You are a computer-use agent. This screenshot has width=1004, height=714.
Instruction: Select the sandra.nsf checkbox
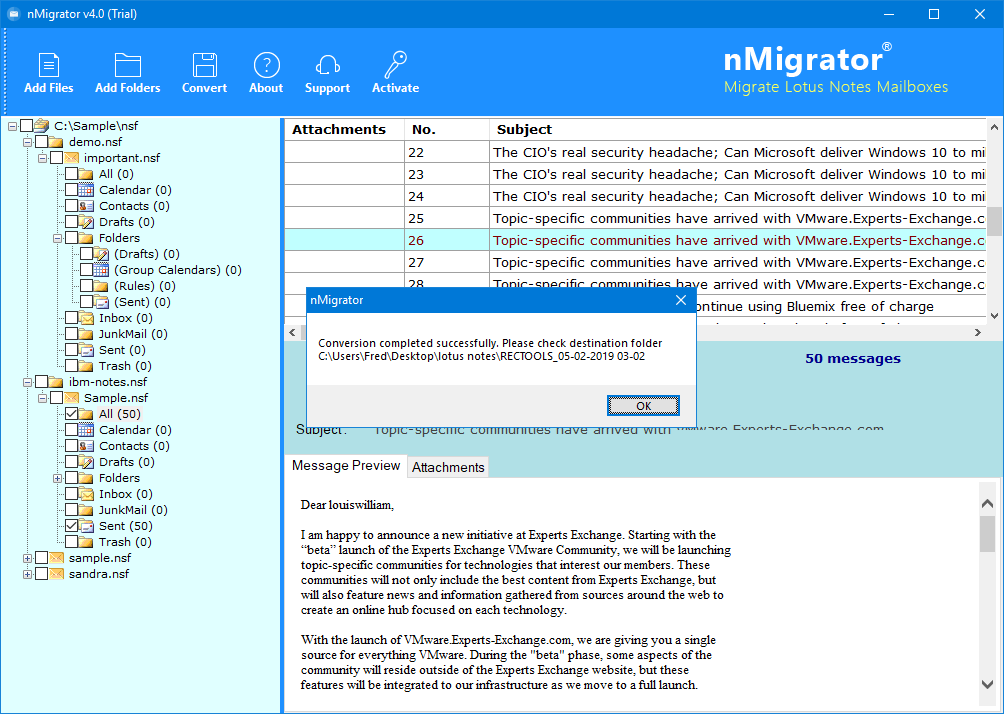41,574
